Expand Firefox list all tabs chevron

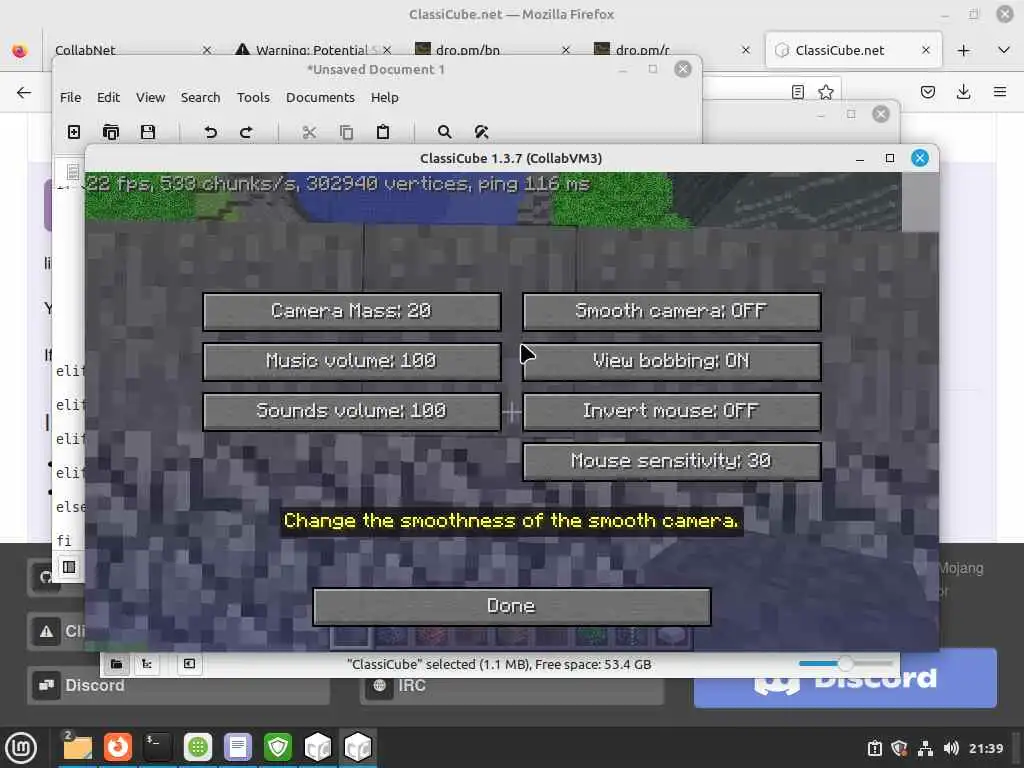pos(1004,50)
